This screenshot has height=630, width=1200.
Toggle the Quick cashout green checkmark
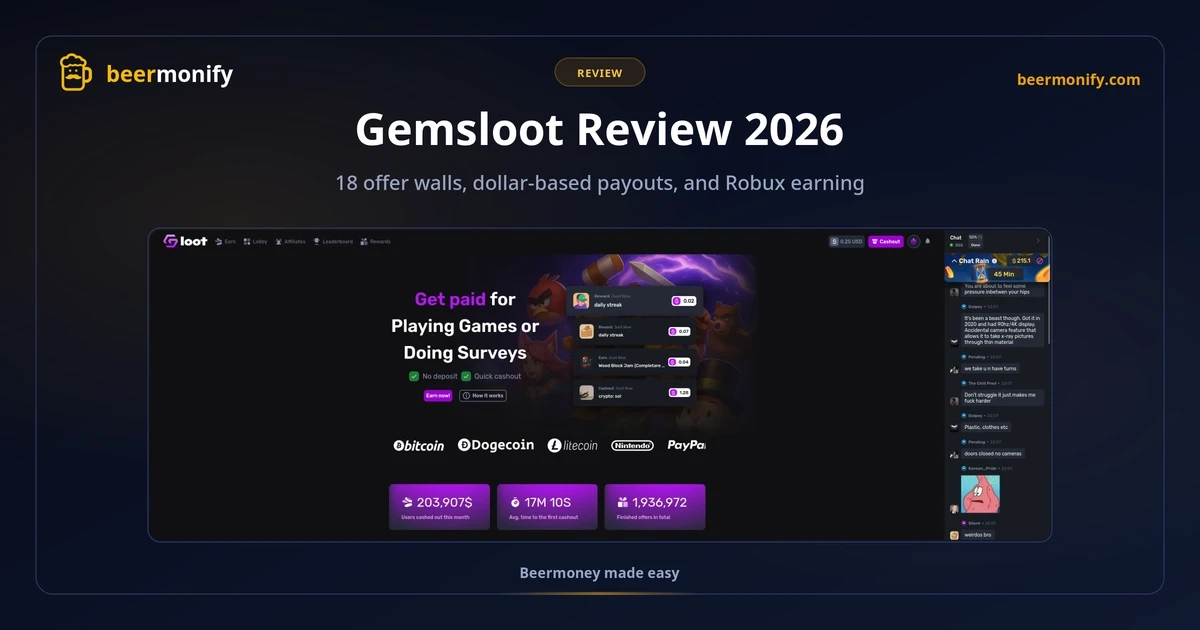click(x=466, y=376)
